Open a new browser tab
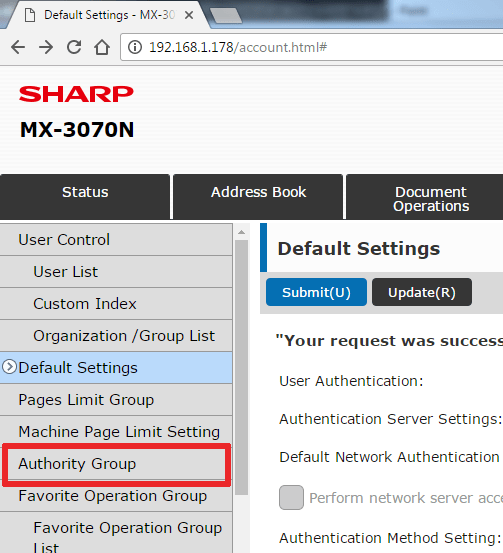Viewport: 503px width, 553px height. point(225,16)
